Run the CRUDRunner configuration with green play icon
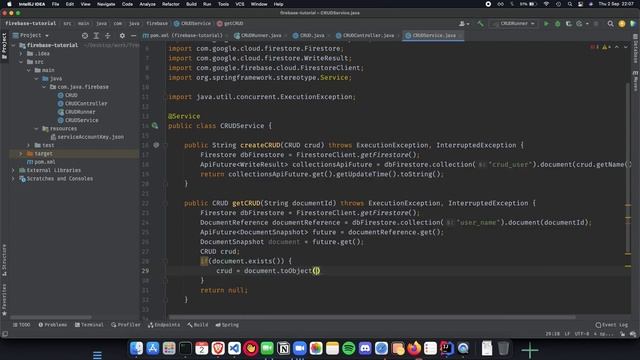 tap(546, 24)
